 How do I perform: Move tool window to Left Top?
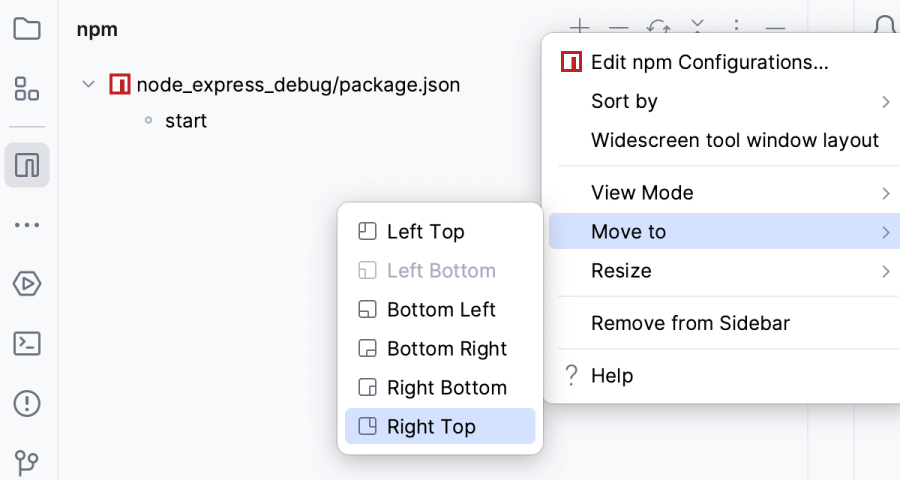click(425, 231)
